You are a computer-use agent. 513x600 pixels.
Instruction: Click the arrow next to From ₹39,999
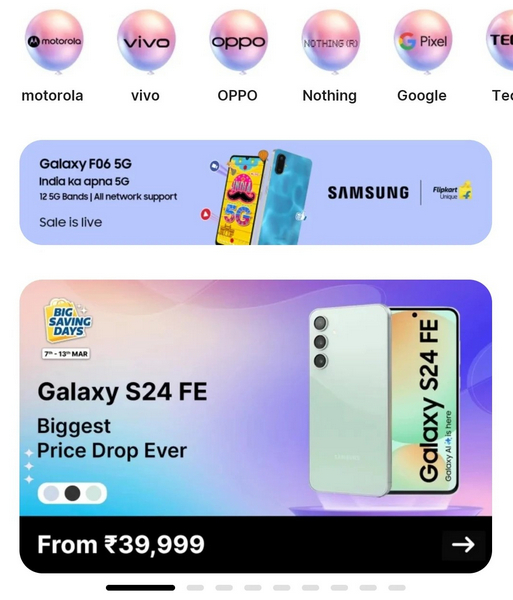point(463,545)
